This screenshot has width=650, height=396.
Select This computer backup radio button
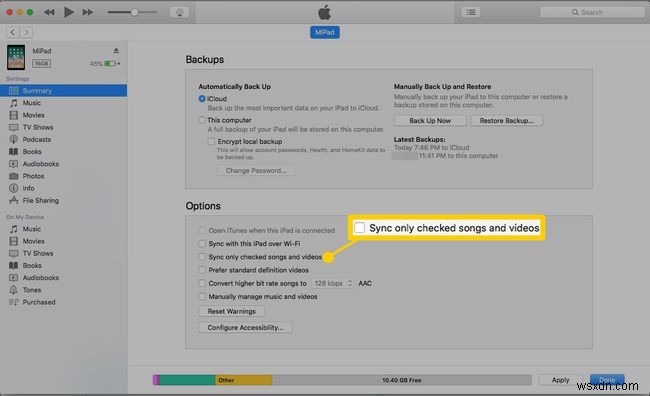click(x=202, y=120)
